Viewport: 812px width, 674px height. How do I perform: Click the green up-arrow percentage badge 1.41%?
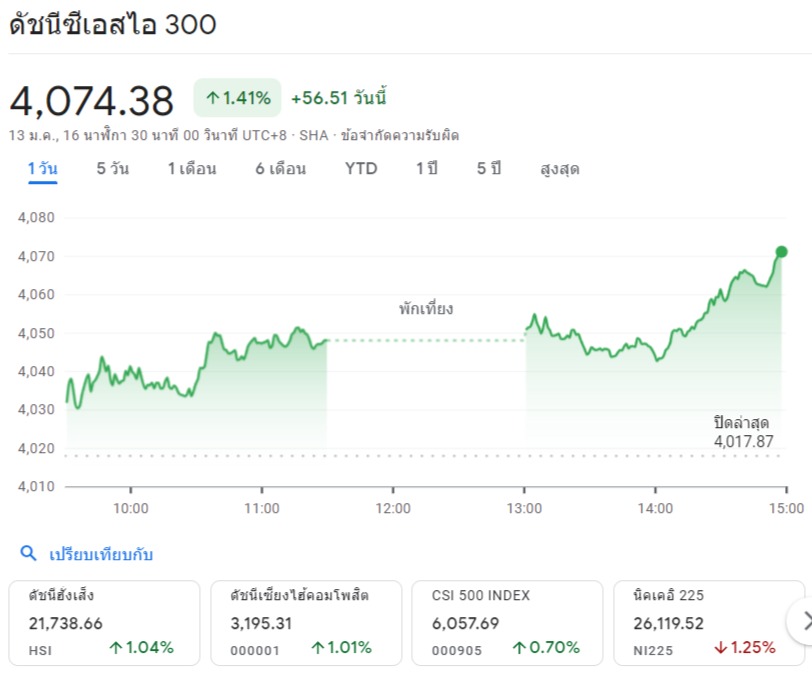tap(237, 98)
